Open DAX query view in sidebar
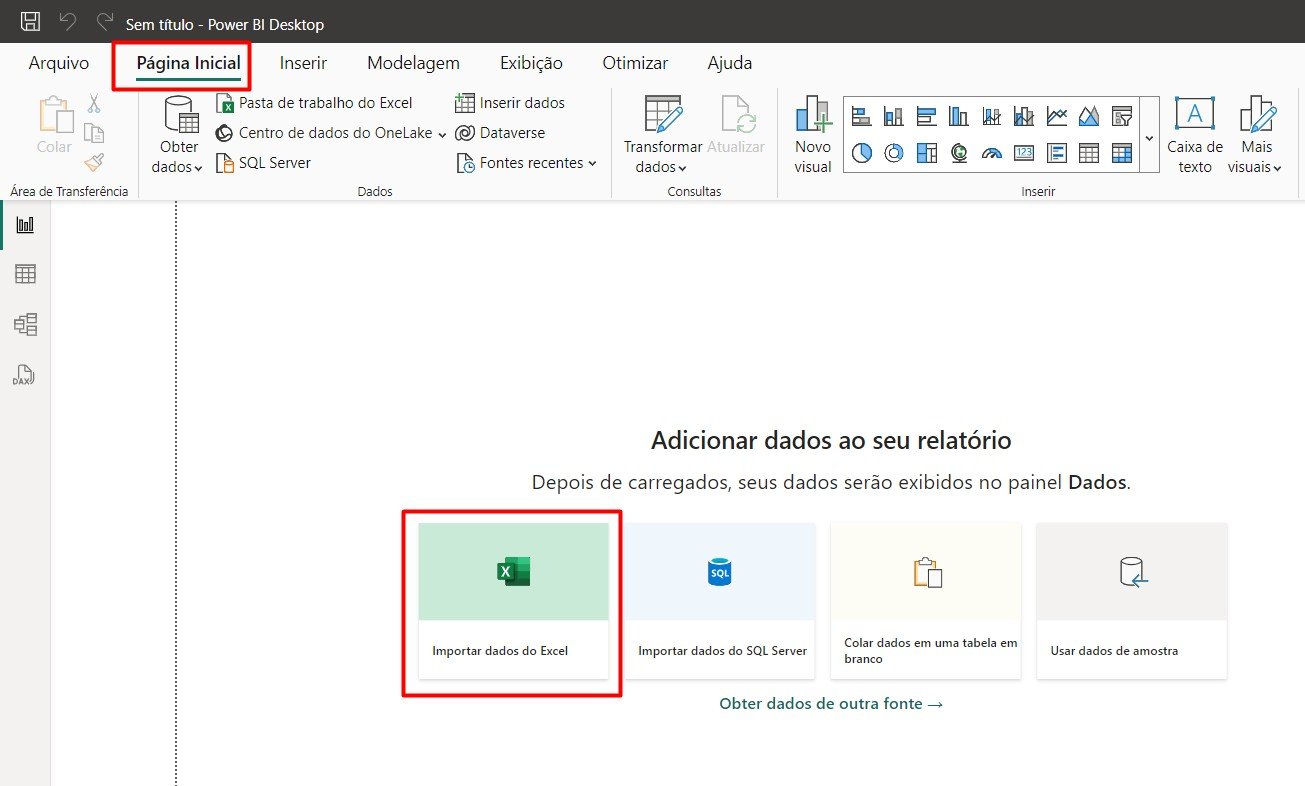Viewport: 1305px width, 786px height. [24, 375]
